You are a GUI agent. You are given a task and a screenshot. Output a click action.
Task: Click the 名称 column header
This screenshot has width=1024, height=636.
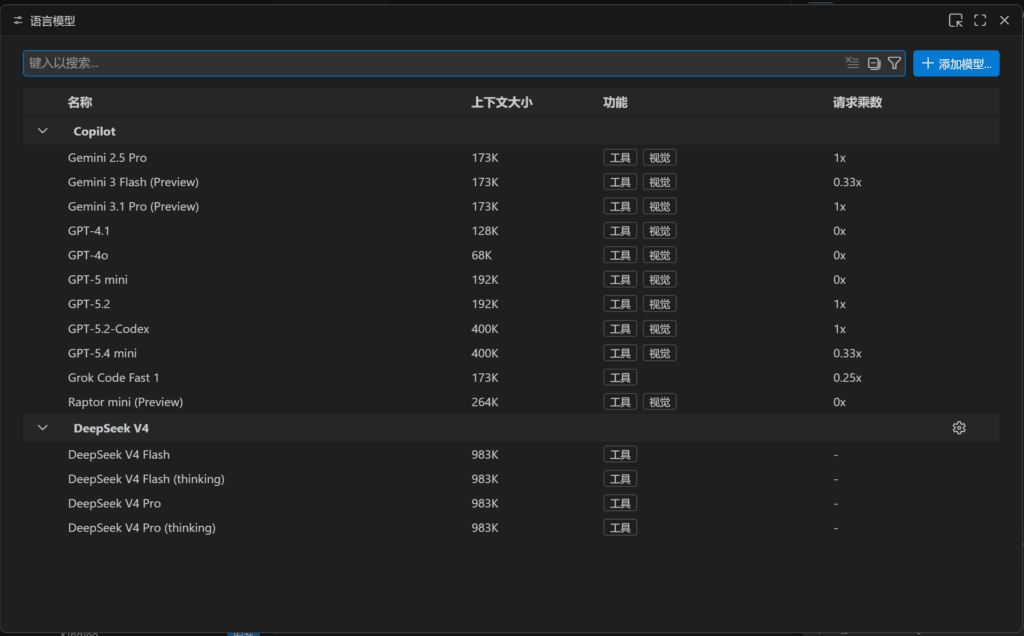80,102
